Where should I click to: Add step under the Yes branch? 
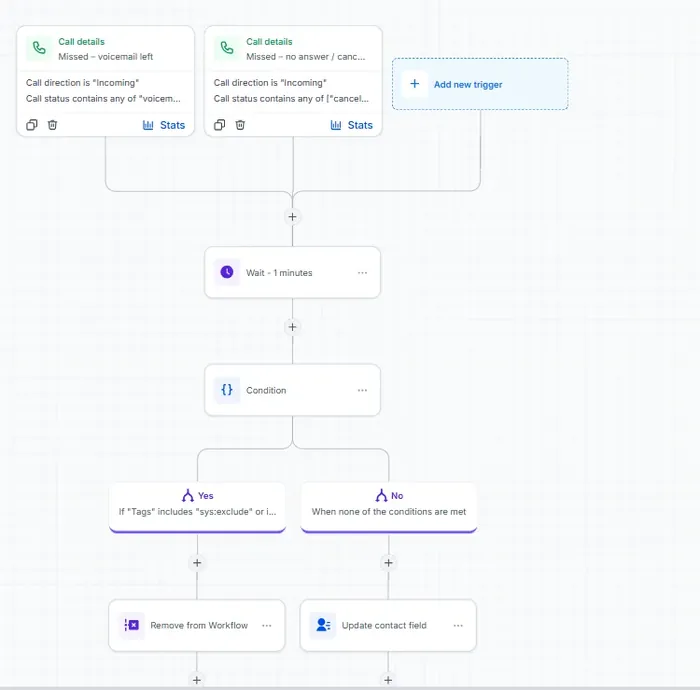tap(197, 563)
